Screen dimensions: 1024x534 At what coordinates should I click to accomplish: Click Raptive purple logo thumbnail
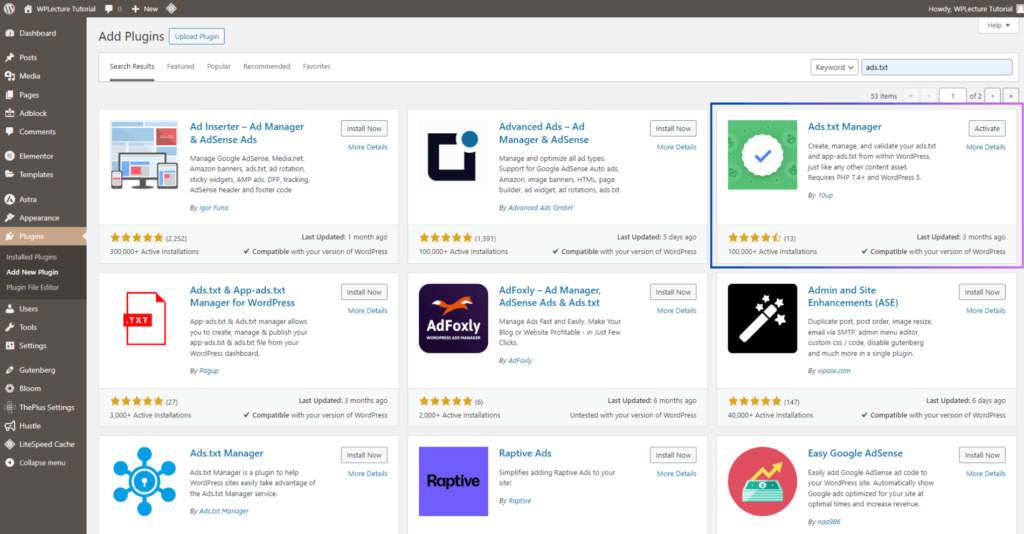click(x=453, y=481)
